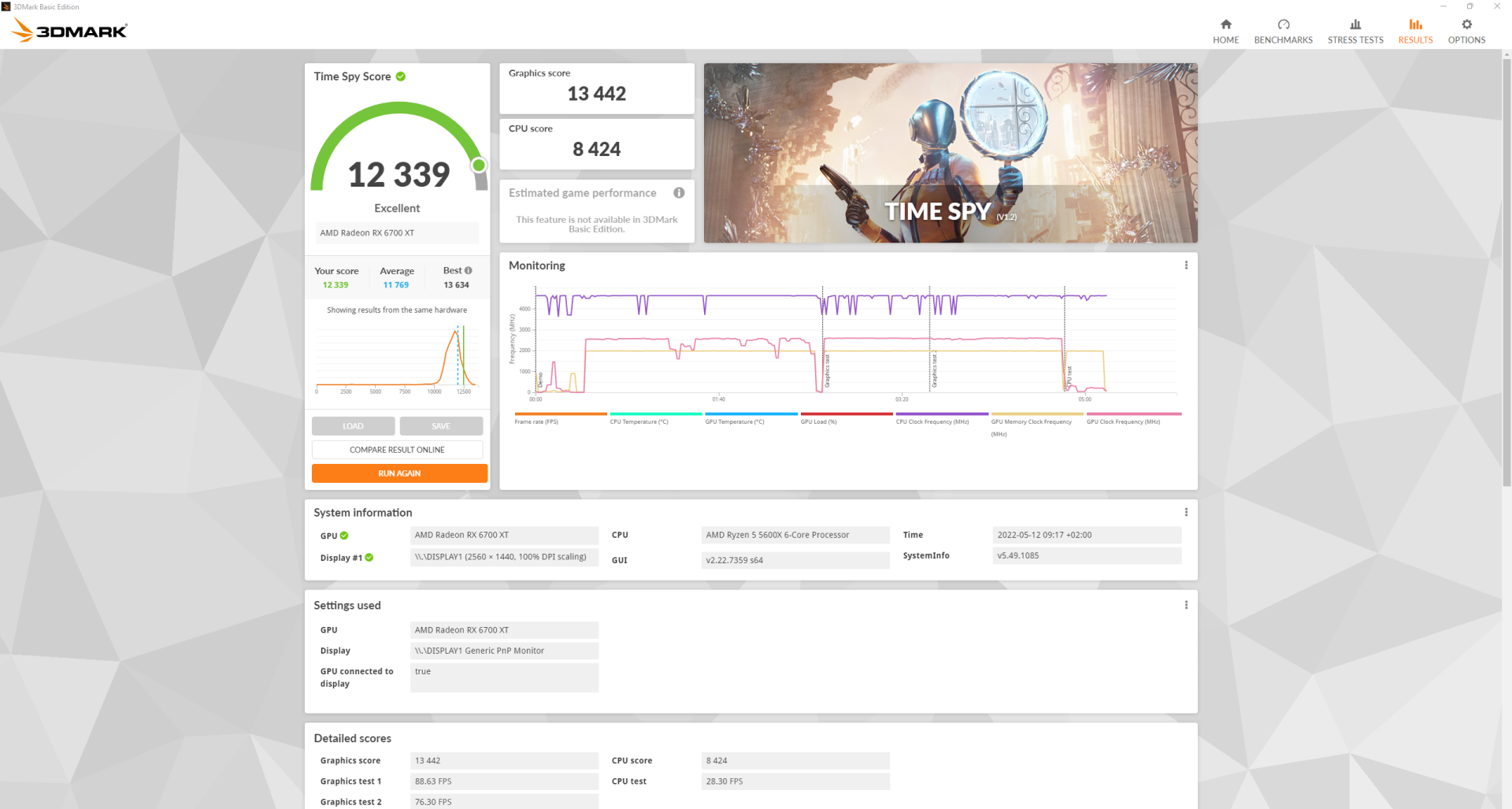This screenshot has height=809, width=1512.
Task: Open System information three-dot menu
Action: tap(1186, 513)
